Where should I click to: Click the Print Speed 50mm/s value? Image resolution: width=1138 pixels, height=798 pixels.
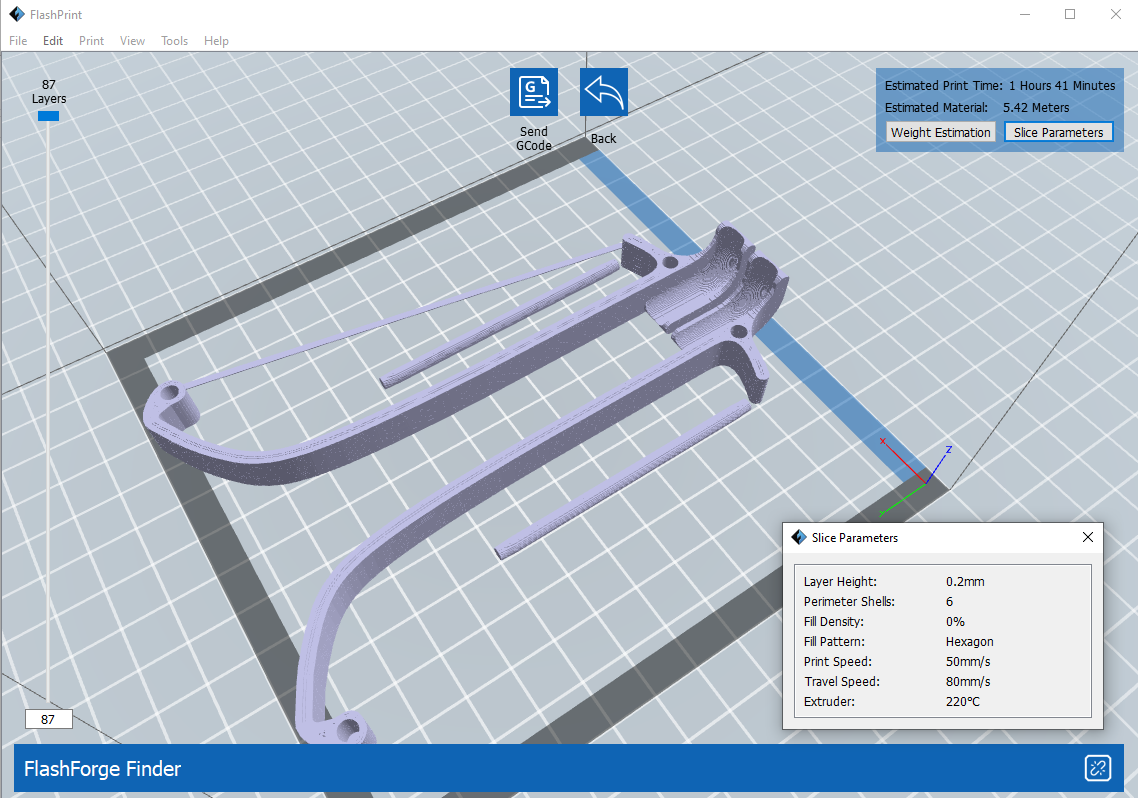(968, 662)
